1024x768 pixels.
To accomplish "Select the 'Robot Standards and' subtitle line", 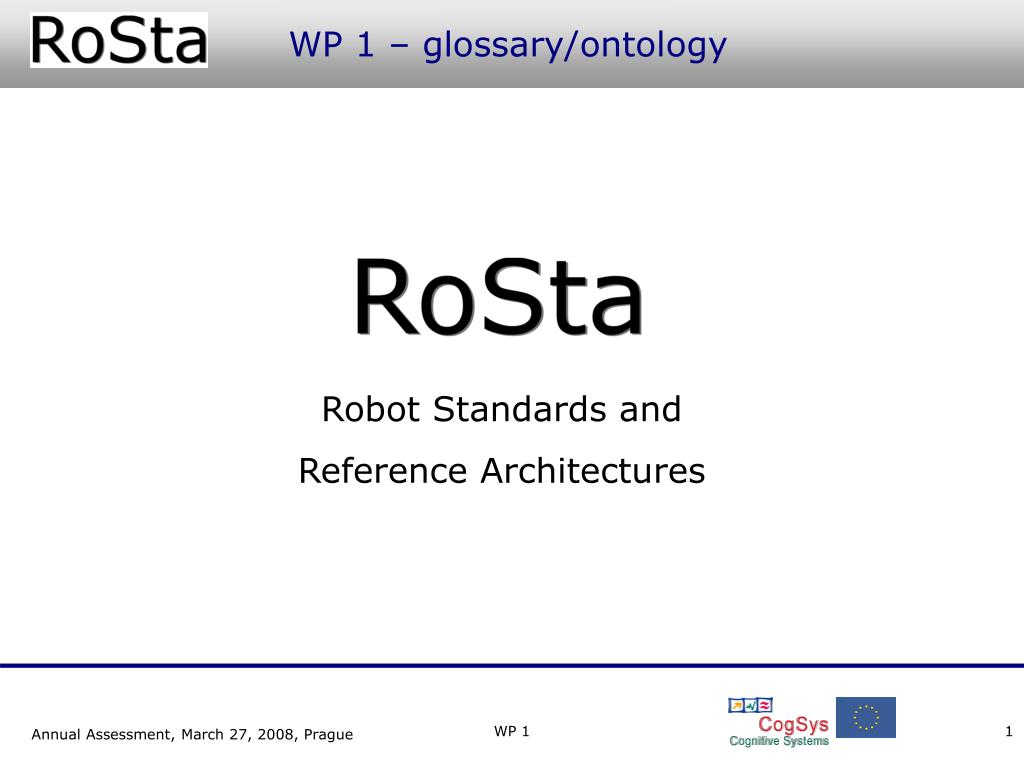I will pyautogui.click(x=502, y=409).
